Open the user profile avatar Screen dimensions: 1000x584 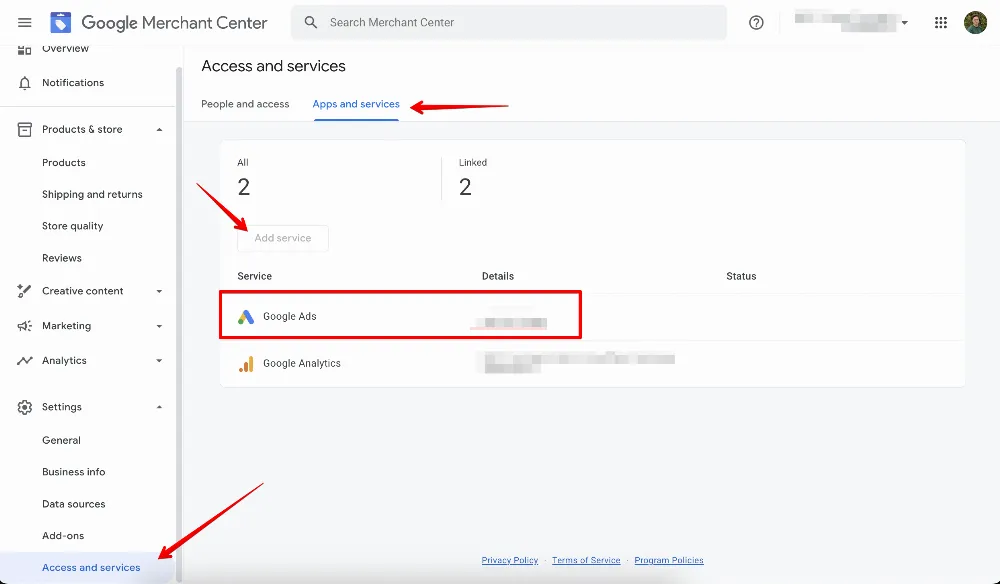click(975, 22)
